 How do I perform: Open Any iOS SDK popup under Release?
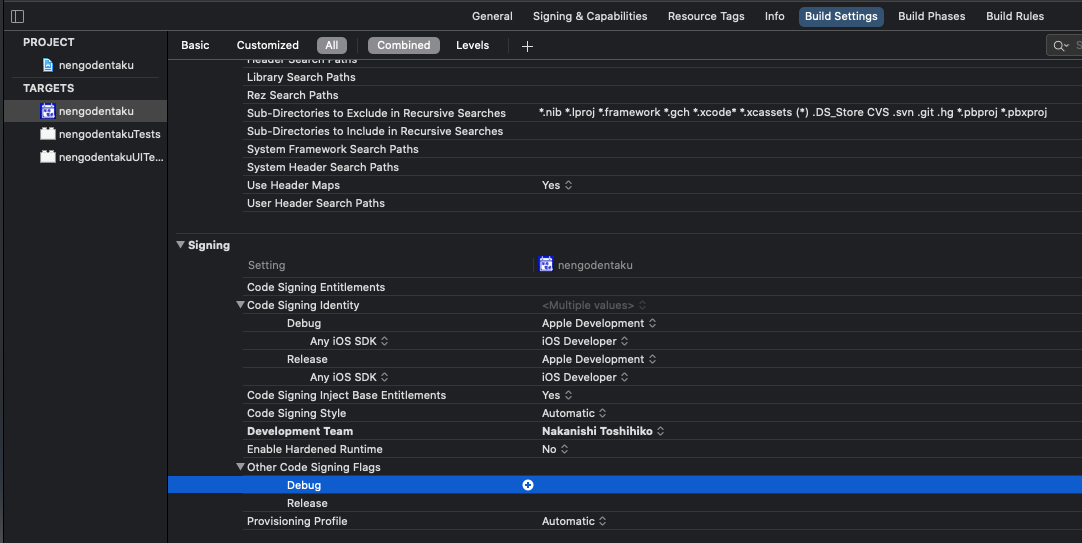[x=349, y=377]
